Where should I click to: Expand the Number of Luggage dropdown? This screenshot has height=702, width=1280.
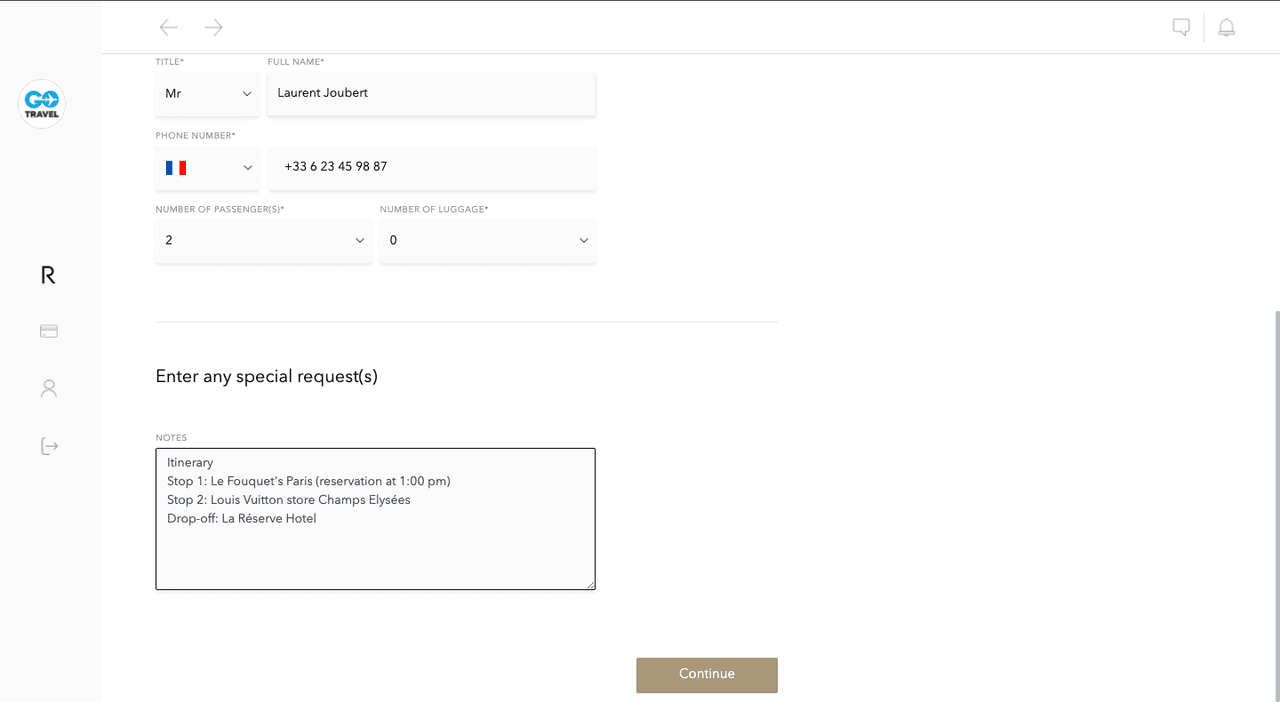coord(487,241)
